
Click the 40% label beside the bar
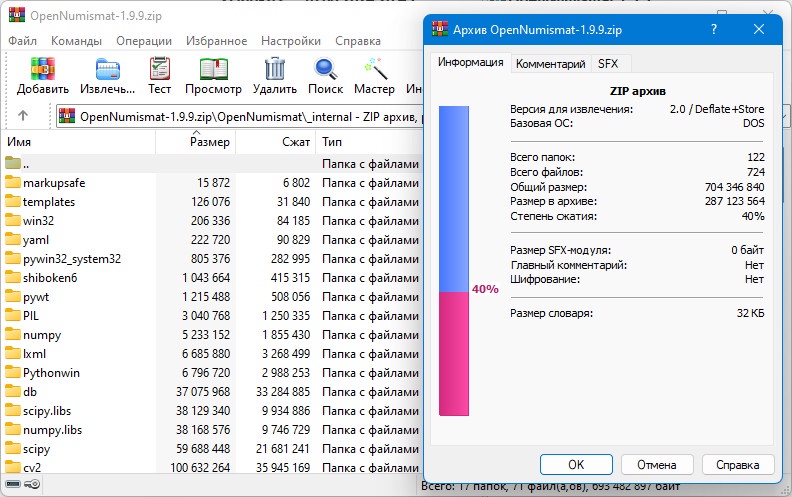tap(485, 289)
